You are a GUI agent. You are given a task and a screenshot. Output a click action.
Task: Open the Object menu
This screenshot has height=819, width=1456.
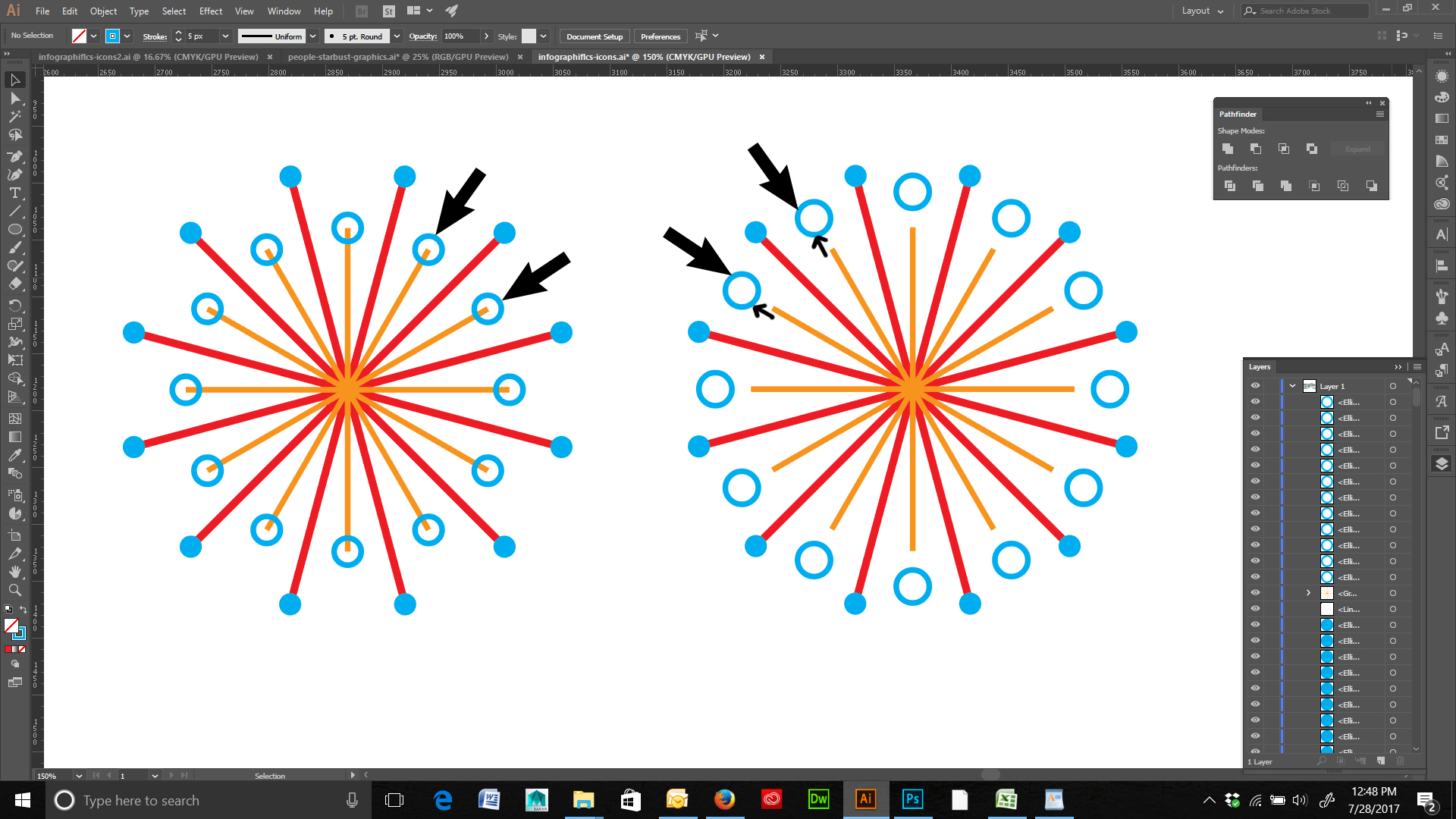(x=103, y=11)
